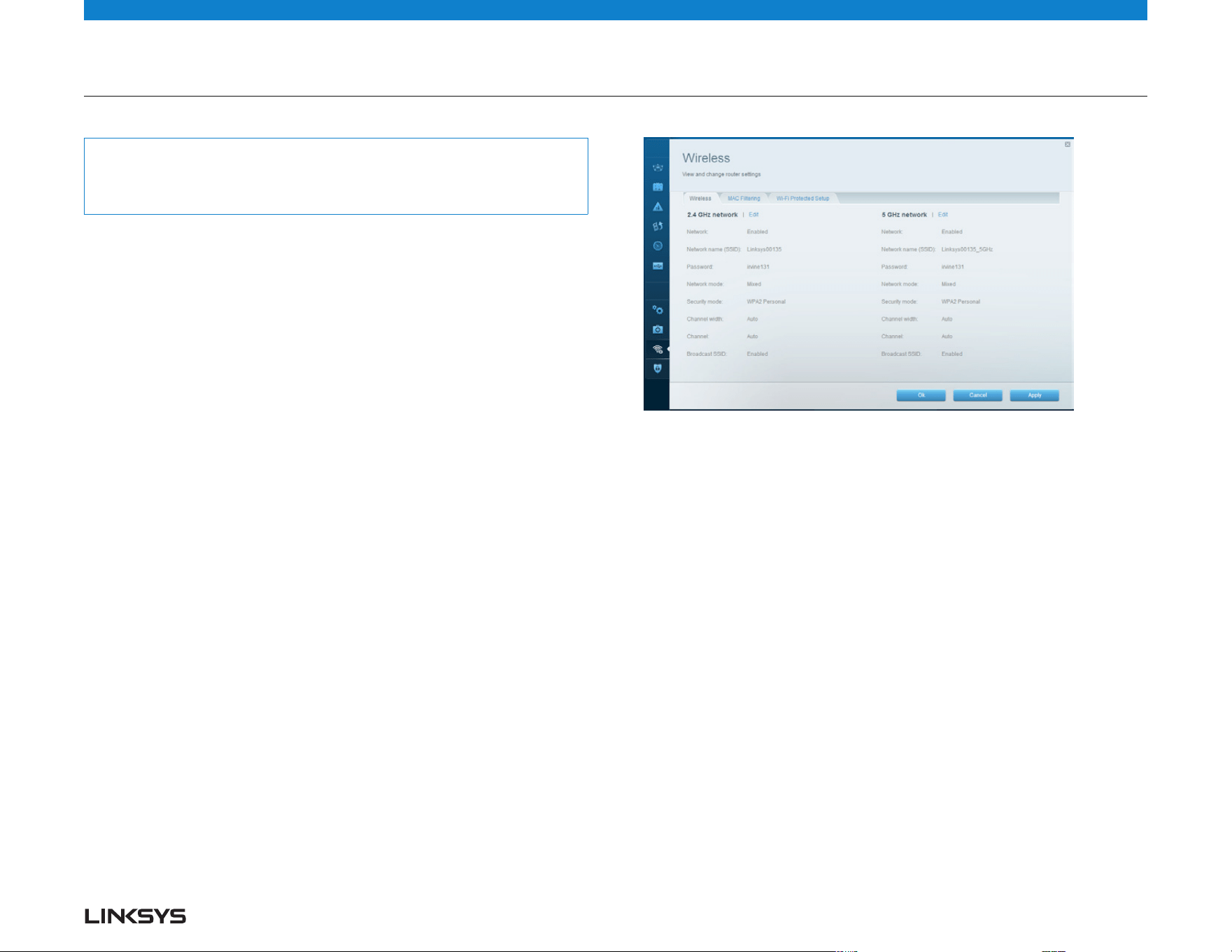Click the Cancel button
1232x952 pixels.
978,395
